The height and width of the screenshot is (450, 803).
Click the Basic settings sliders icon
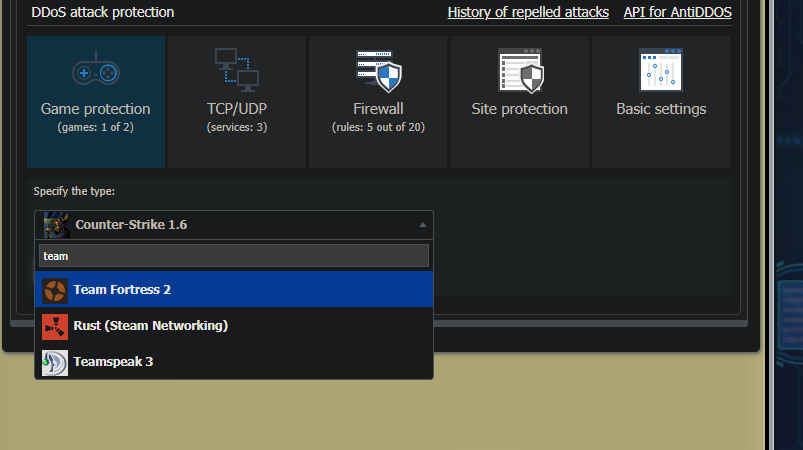[661, 70]
